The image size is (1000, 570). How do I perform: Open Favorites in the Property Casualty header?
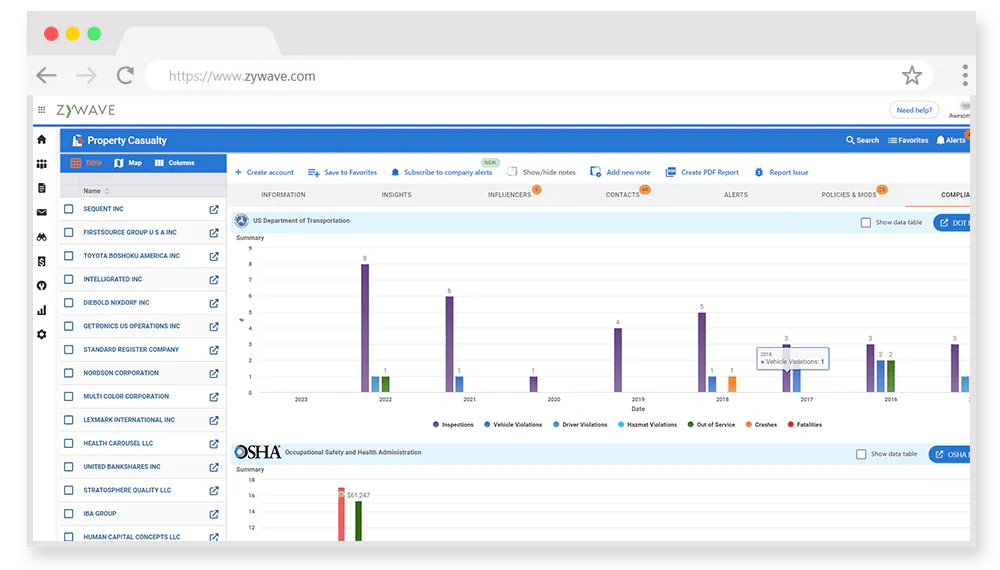click(908, 140)
